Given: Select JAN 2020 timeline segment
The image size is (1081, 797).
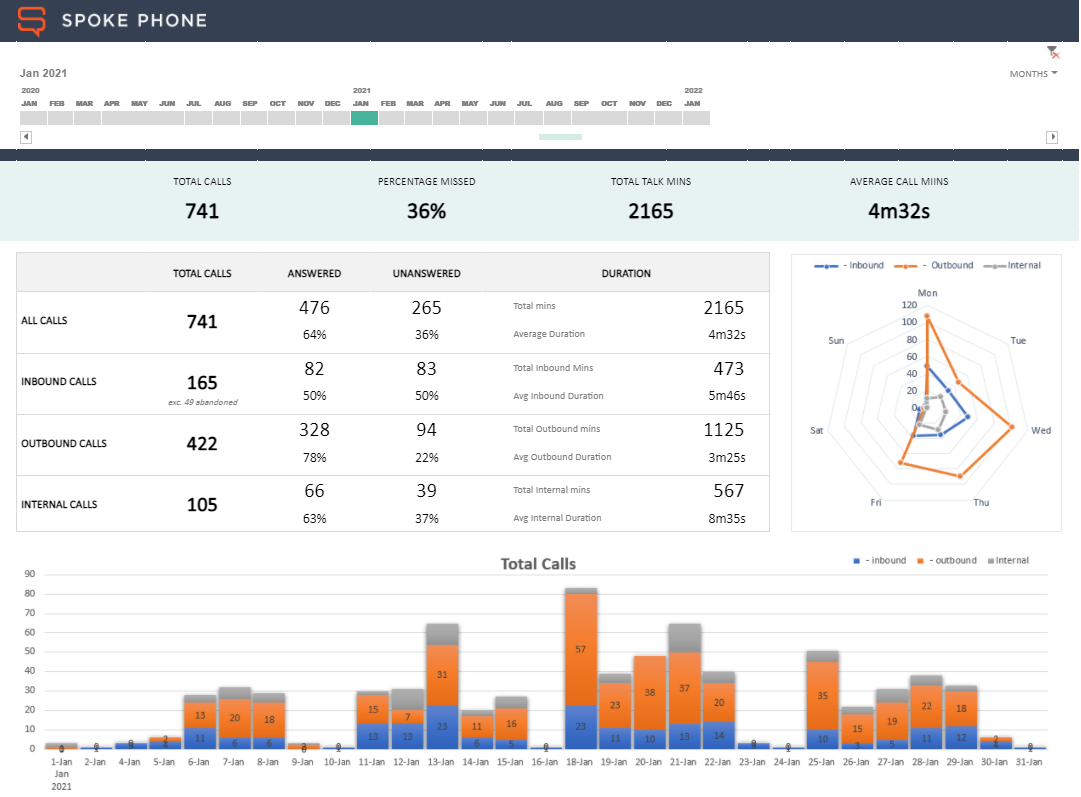Looking at the screenshot, I should (33, 118).
